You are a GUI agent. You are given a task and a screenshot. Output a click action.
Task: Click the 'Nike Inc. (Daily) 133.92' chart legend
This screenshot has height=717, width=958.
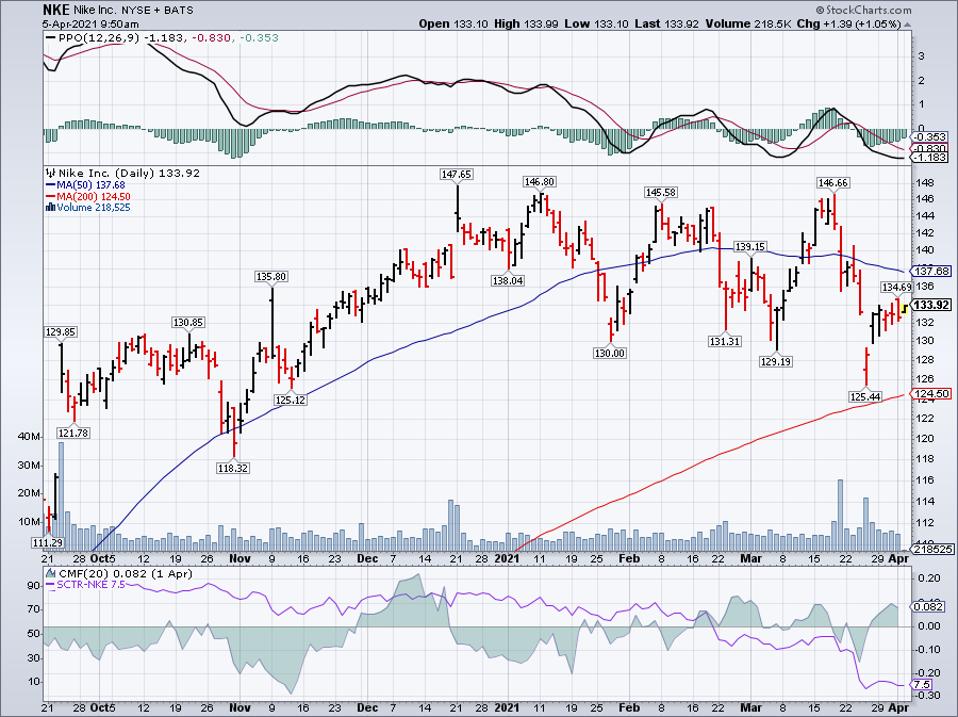[123, 173]
